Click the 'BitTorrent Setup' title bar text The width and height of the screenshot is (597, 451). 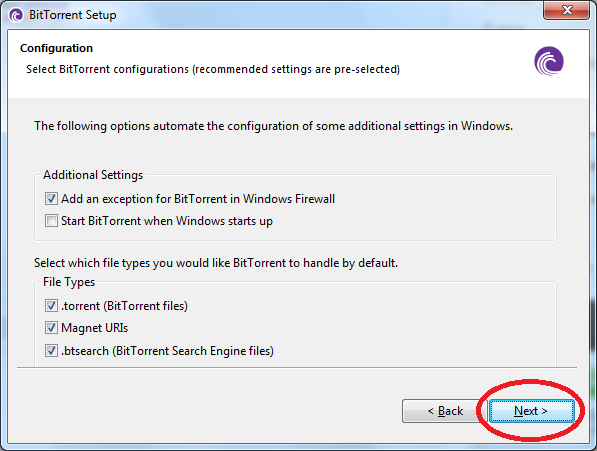click(x=73, y=15)
